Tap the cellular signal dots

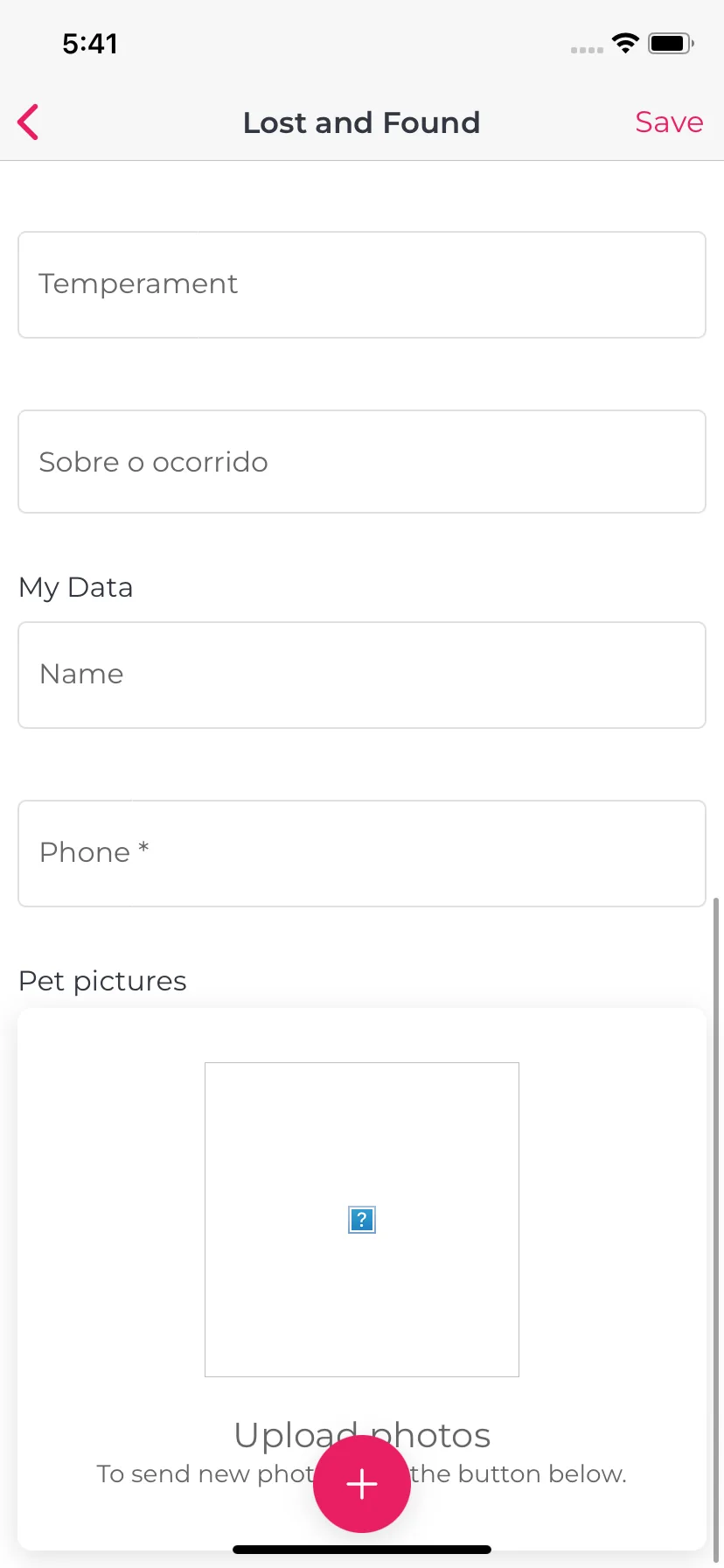[587, 50]
